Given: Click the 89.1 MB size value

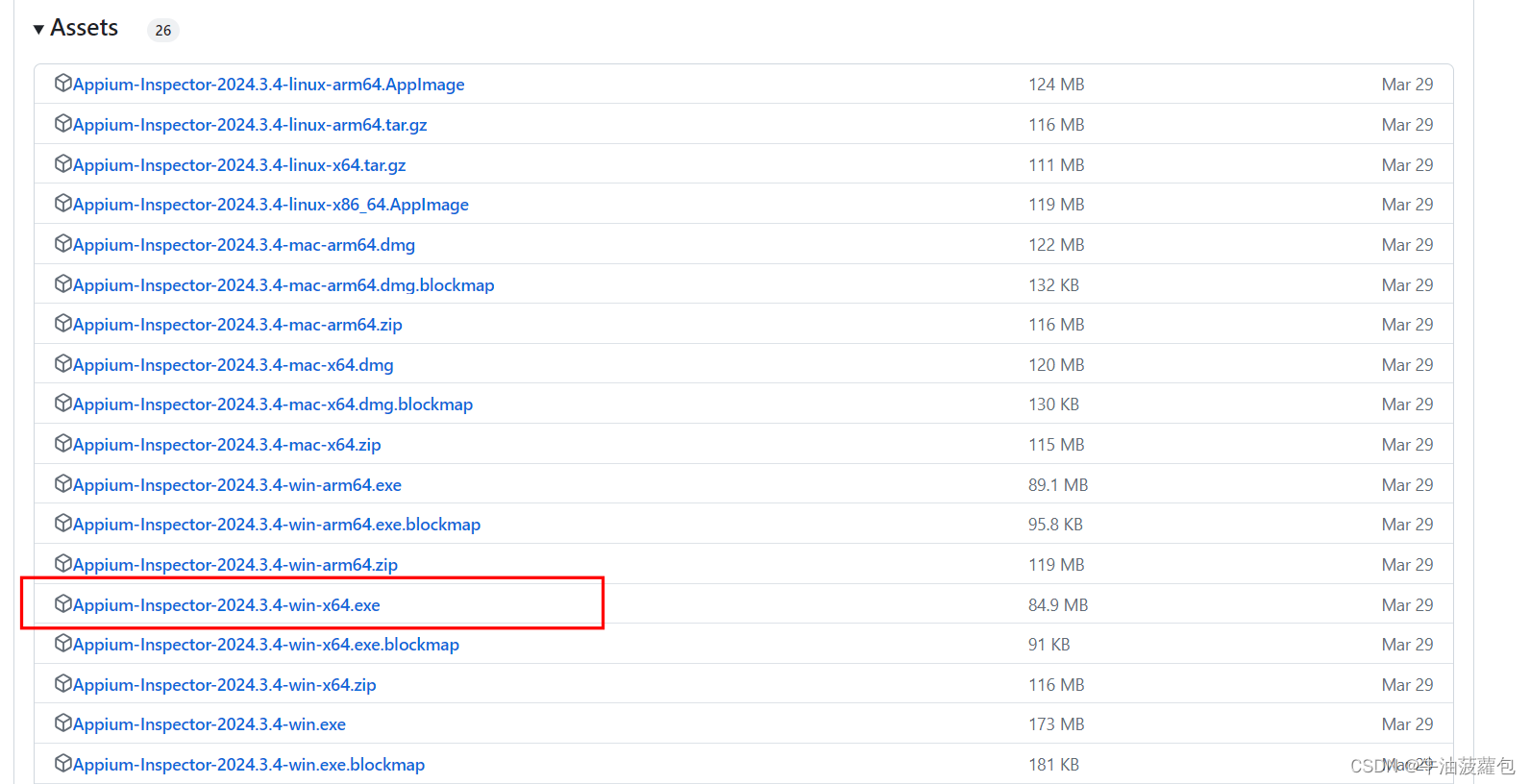Looking at the screenshot, I should (1058, 485).
